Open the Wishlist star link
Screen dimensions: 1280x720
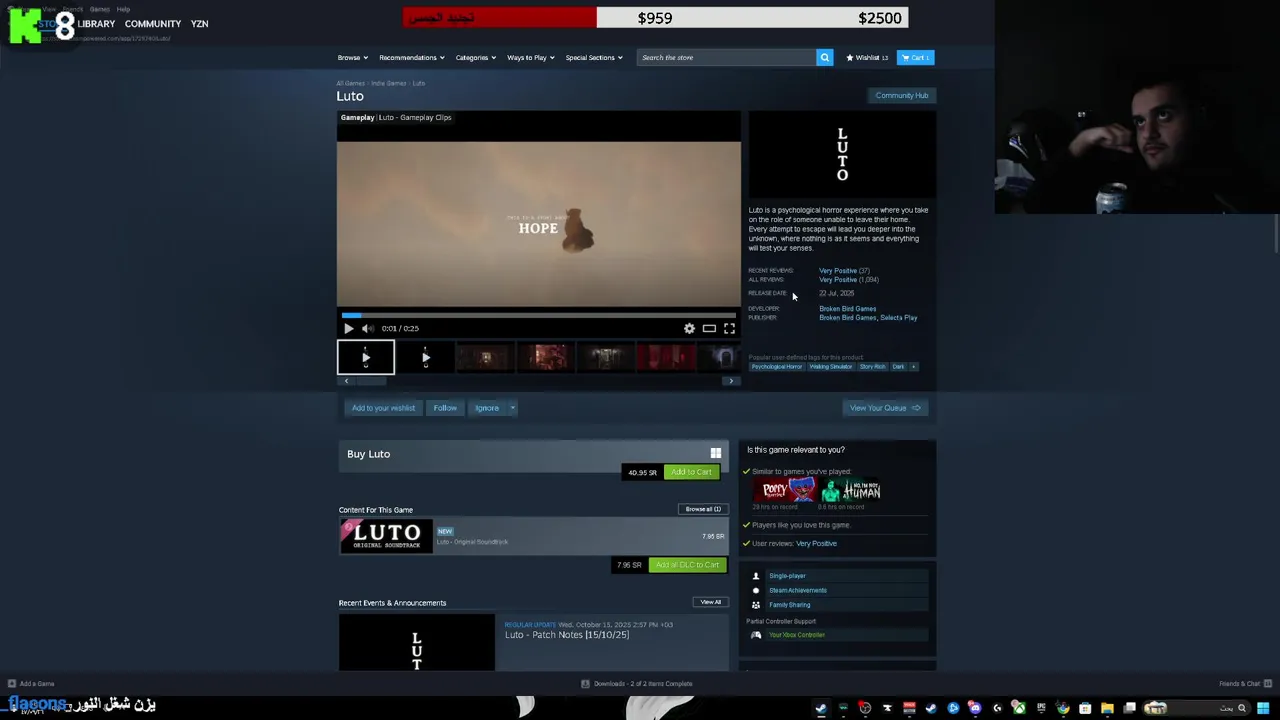(867, 57)
